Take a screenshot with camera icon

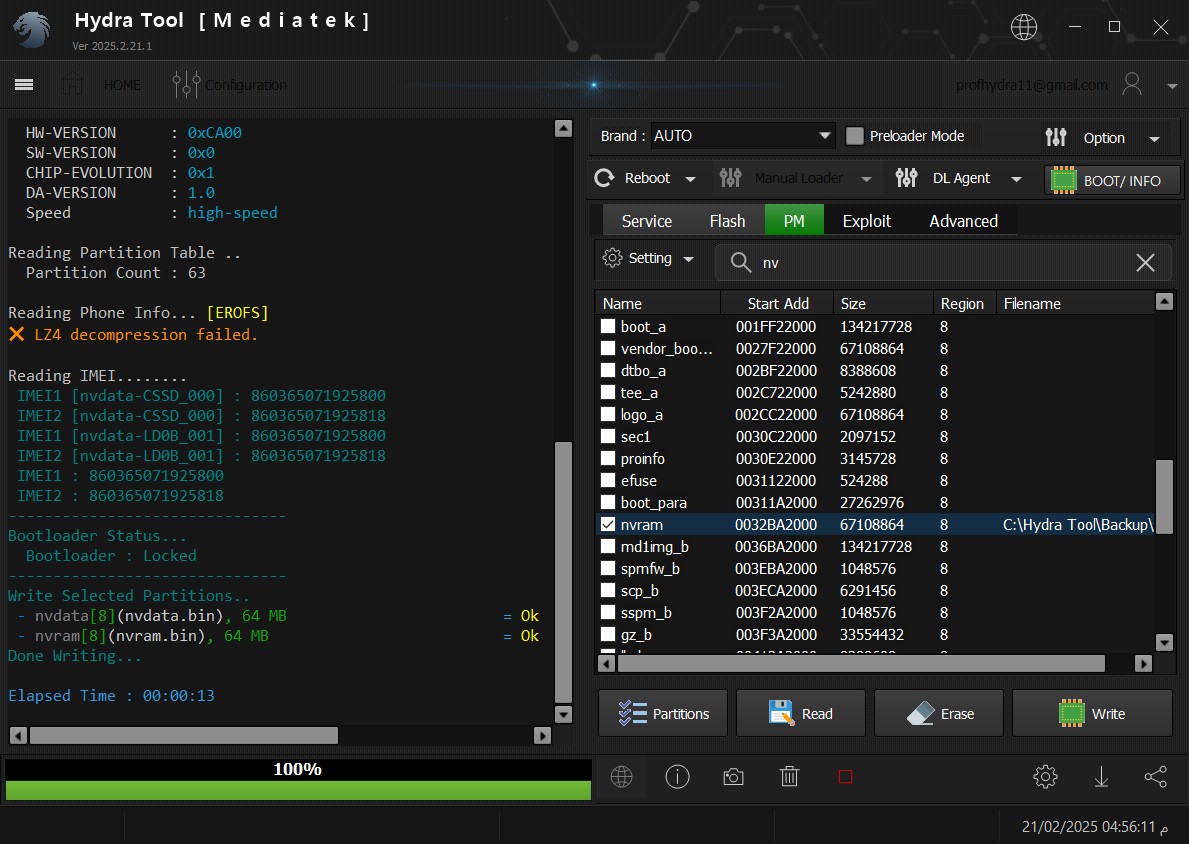tap(733, 777)
